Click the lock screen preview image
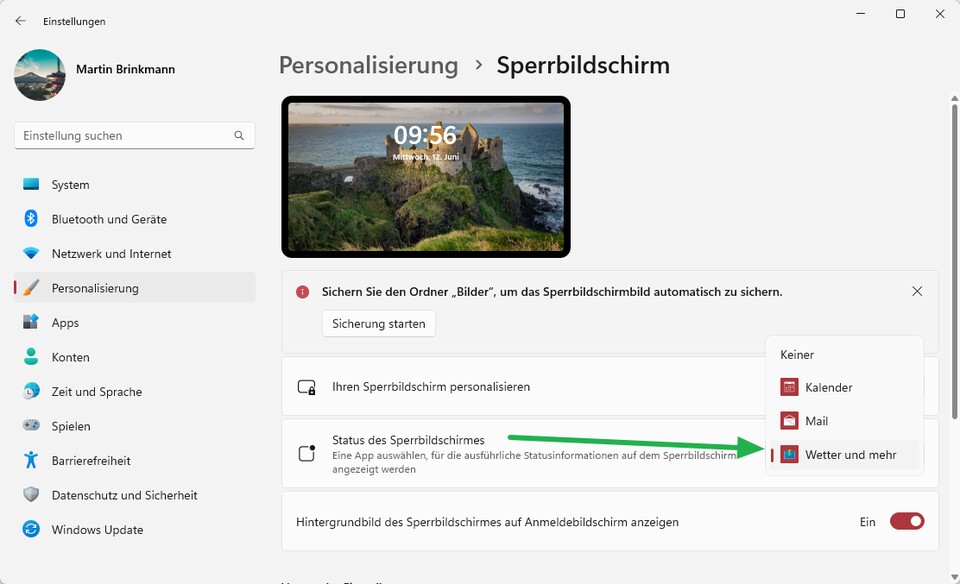Screen dimensions: 960x584 pyautogui.click(x=425, y=176)
